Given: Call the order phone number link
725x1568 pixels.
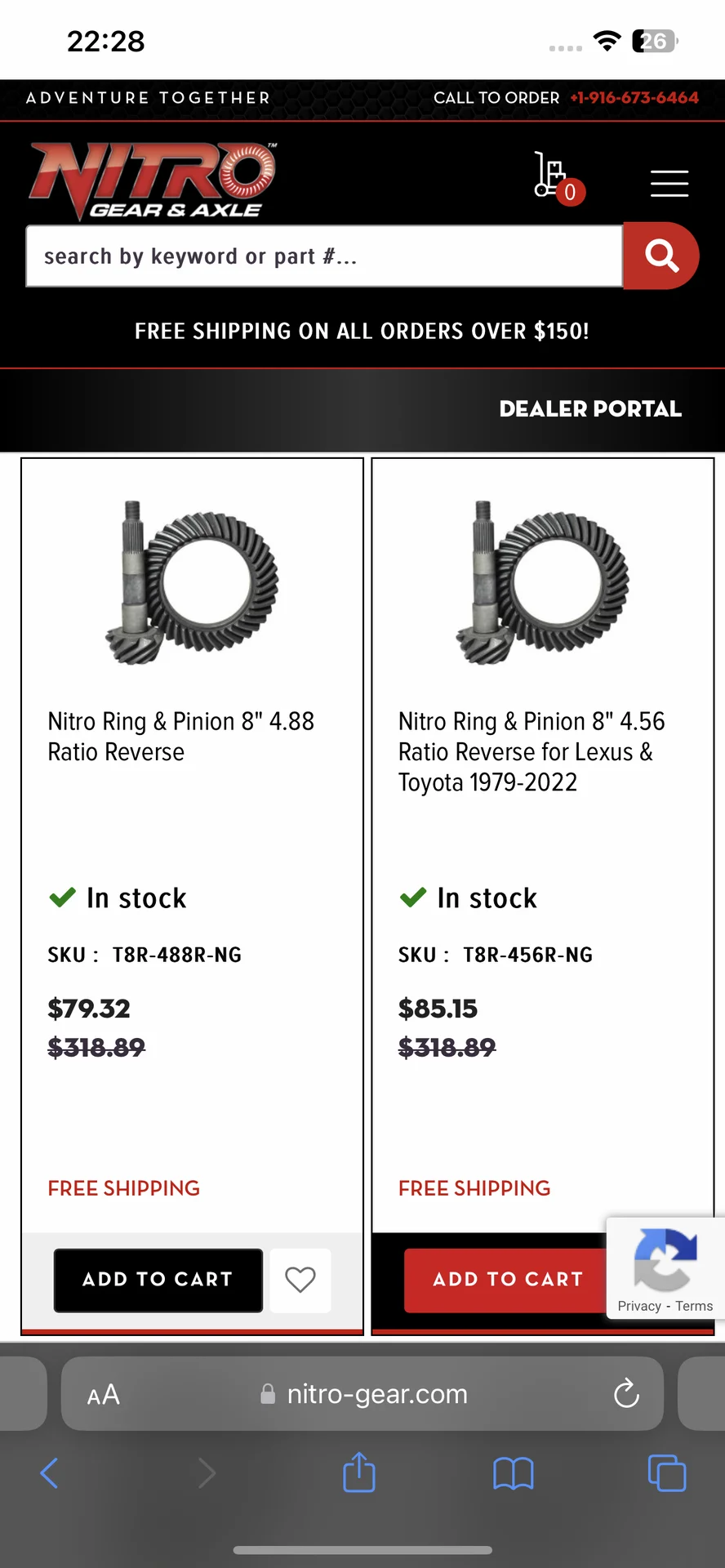Looking at the screenshot, I should pos(634,98).
